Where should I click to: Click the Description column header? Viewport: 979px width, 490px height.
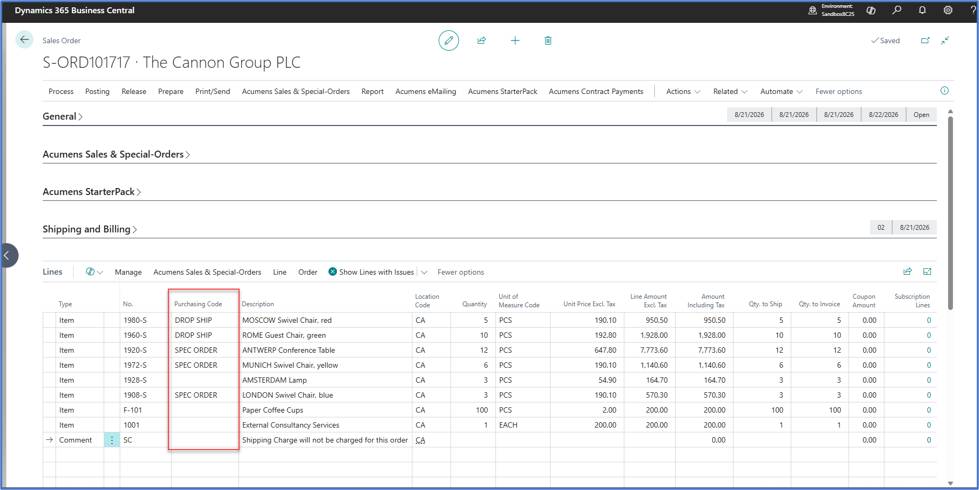258,304
